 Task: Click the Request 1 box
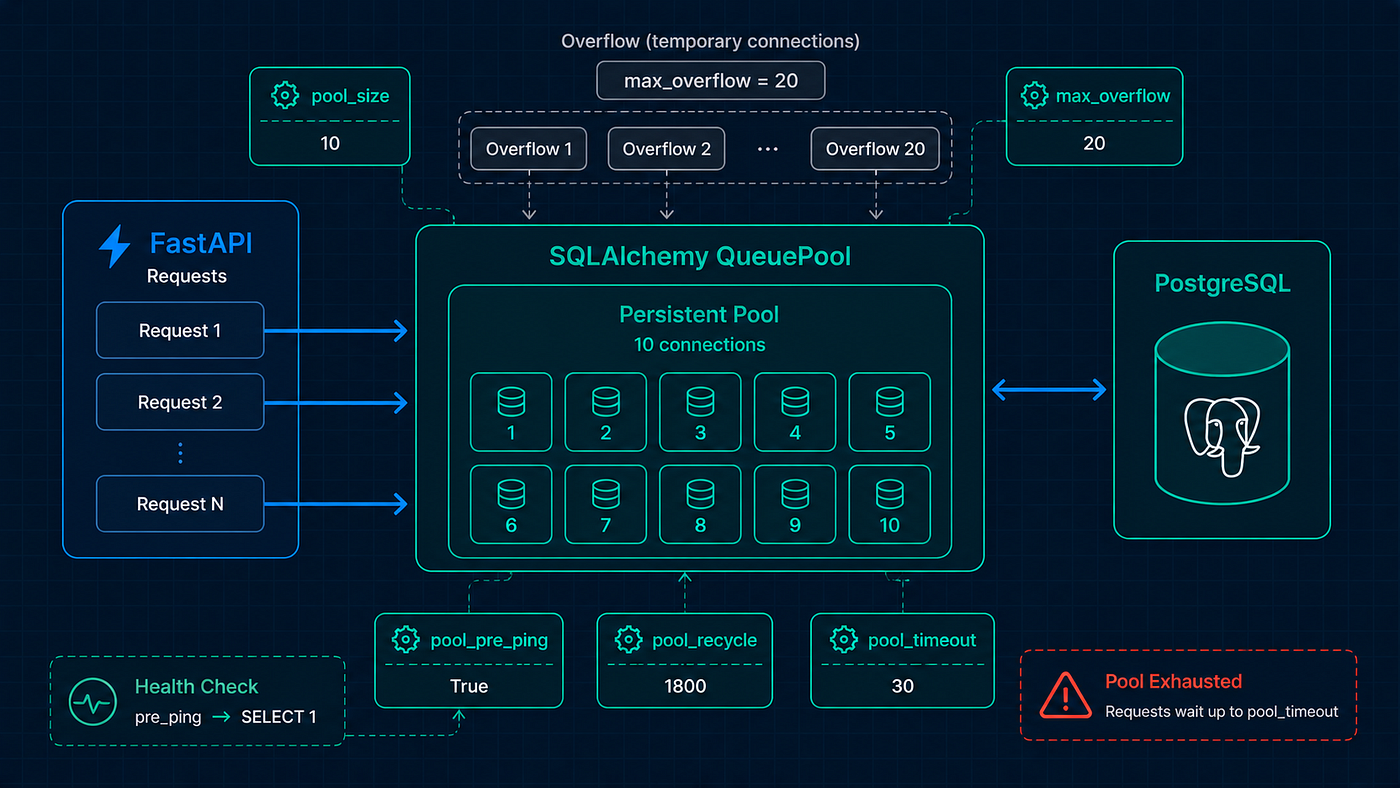180,330
